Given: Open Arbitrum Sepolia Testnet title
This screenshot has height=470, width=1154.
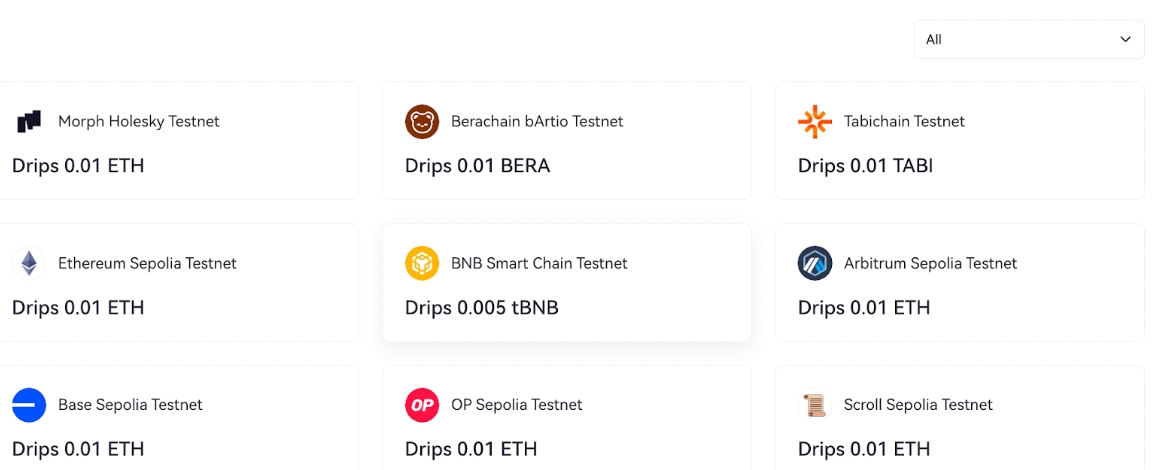Looking at the screenshot, I should coord(930,264).
